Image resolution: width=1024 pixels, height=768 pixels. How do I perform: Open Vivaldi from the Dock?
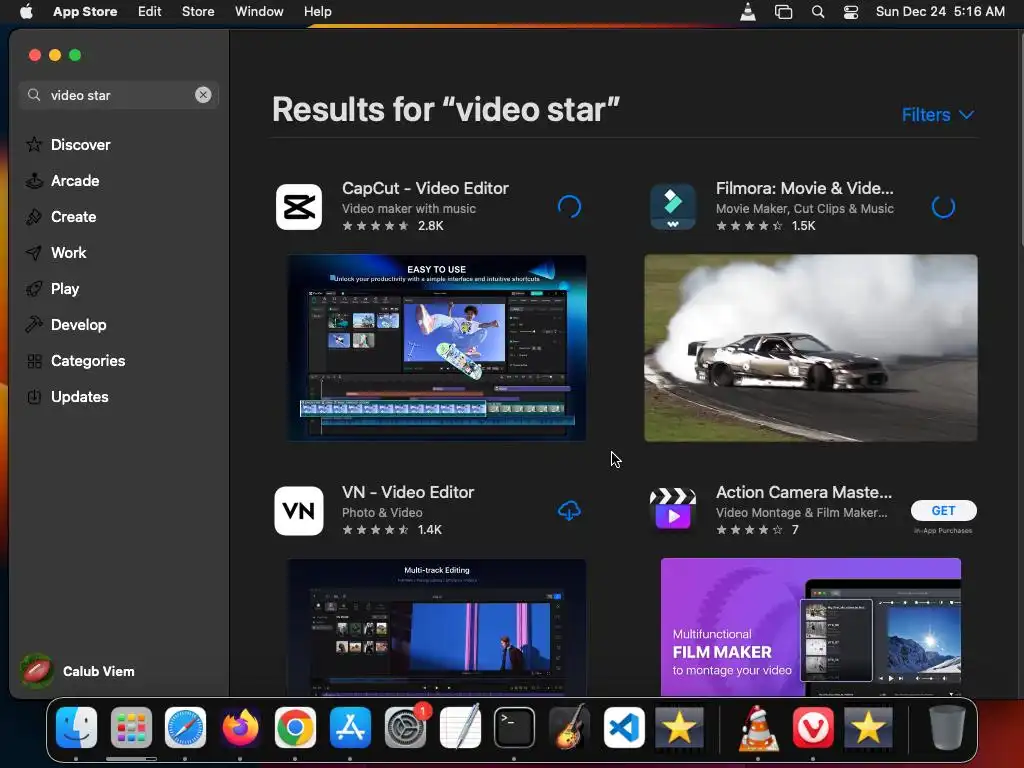[813, 728]
